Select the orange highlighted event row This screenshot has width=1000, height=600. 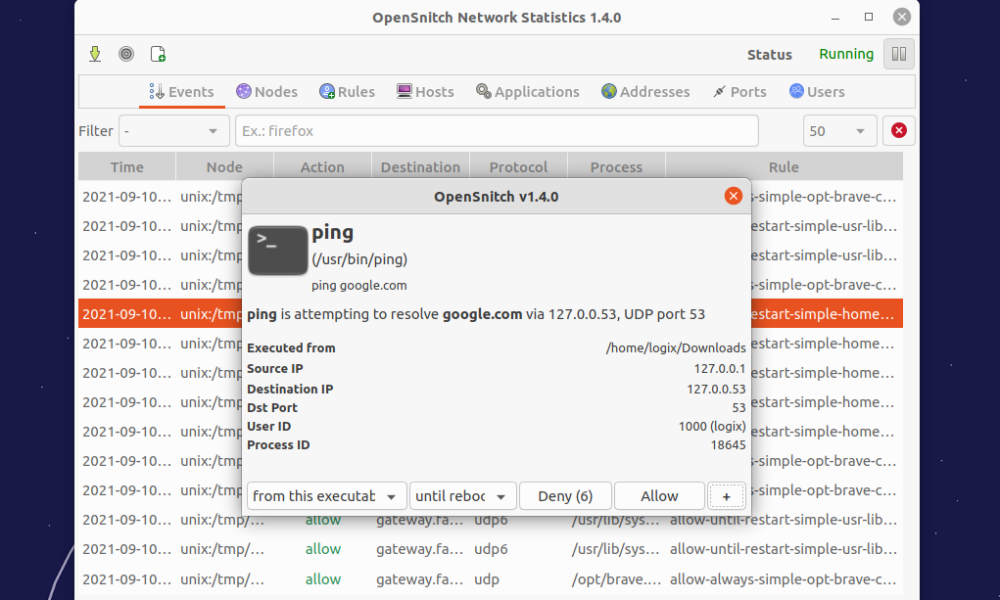(490, 314)
